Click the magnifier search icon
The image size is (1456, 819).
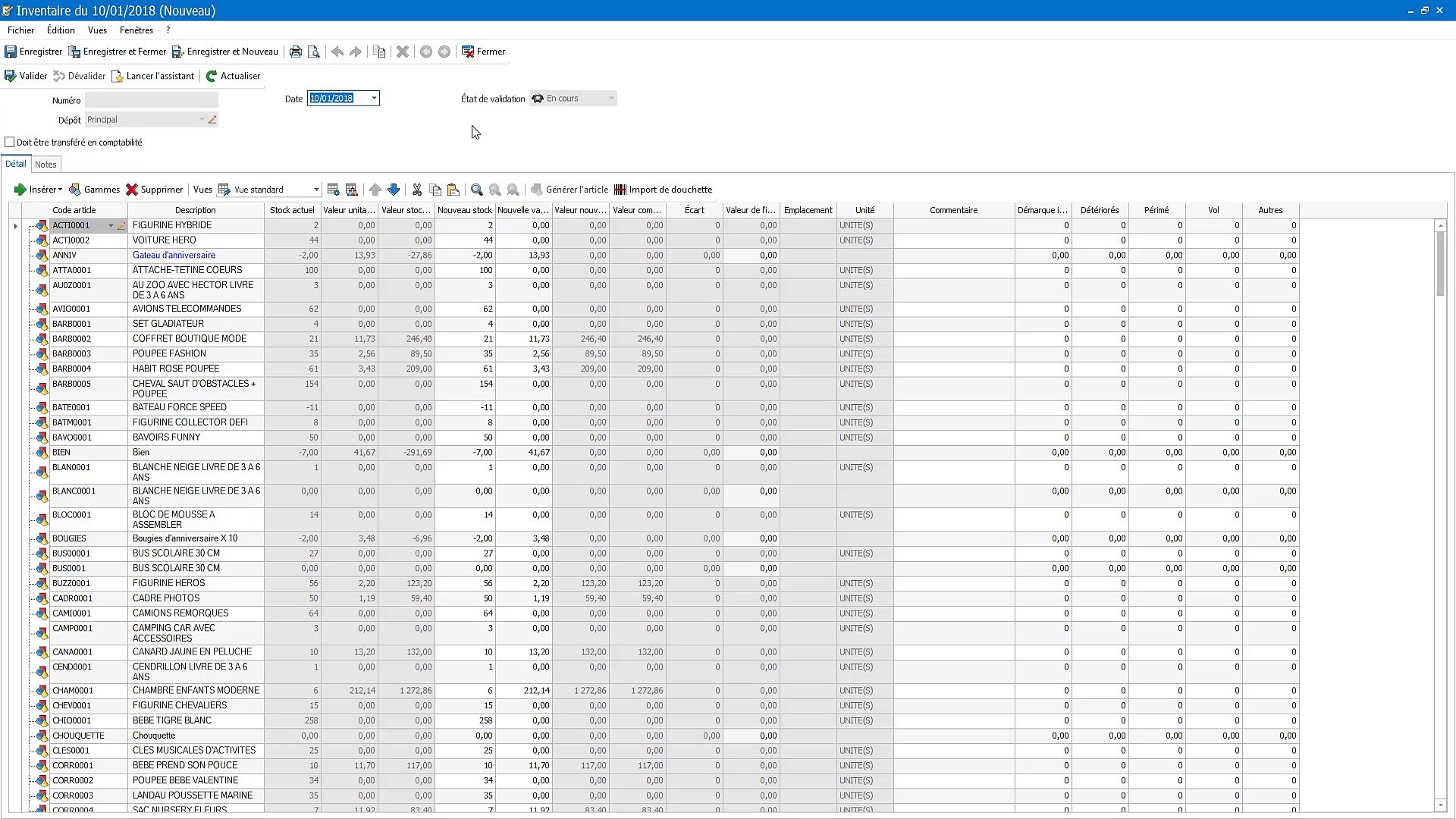click(477, 190)
